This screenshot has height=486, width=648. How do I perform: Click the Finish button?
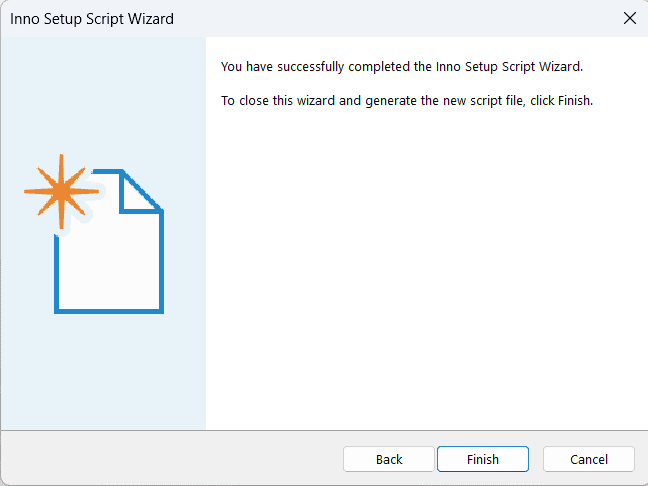pyautogui.click(x=482, y=459)
